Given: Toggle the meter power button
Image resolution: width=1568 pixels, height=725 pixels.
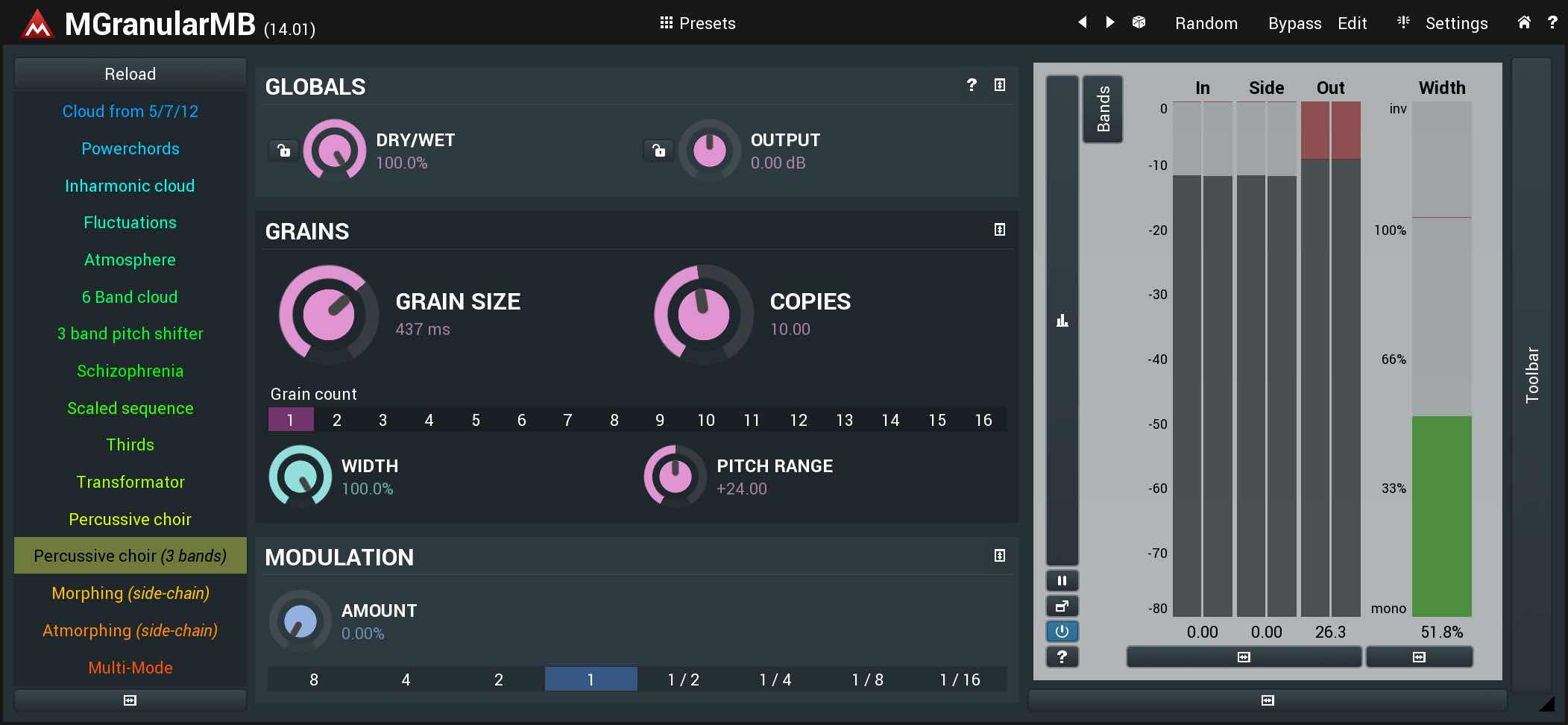Looking at the screenshot, I should pos(1062,631).
